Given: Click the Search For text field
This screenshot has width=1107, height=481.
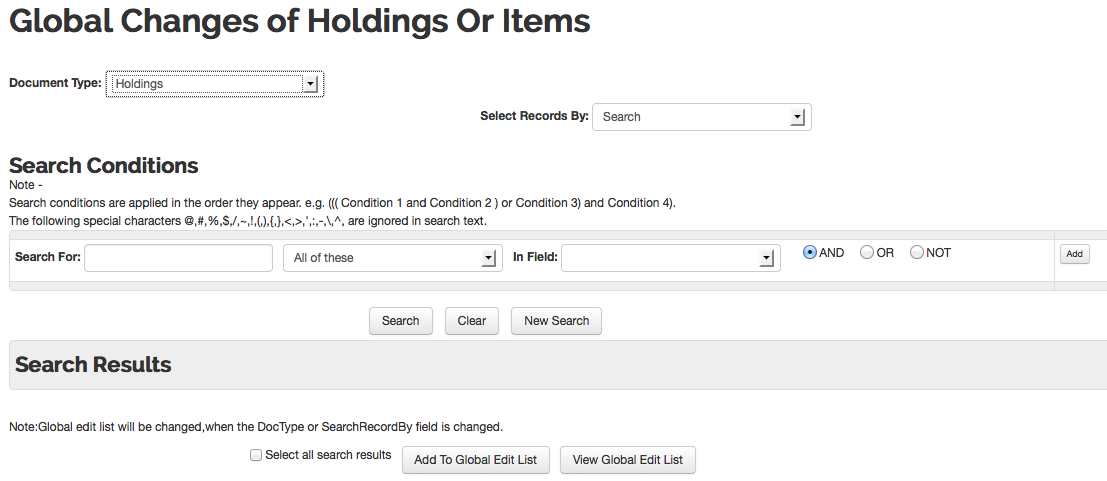Looking at the screenshot, I should [179, 258].
